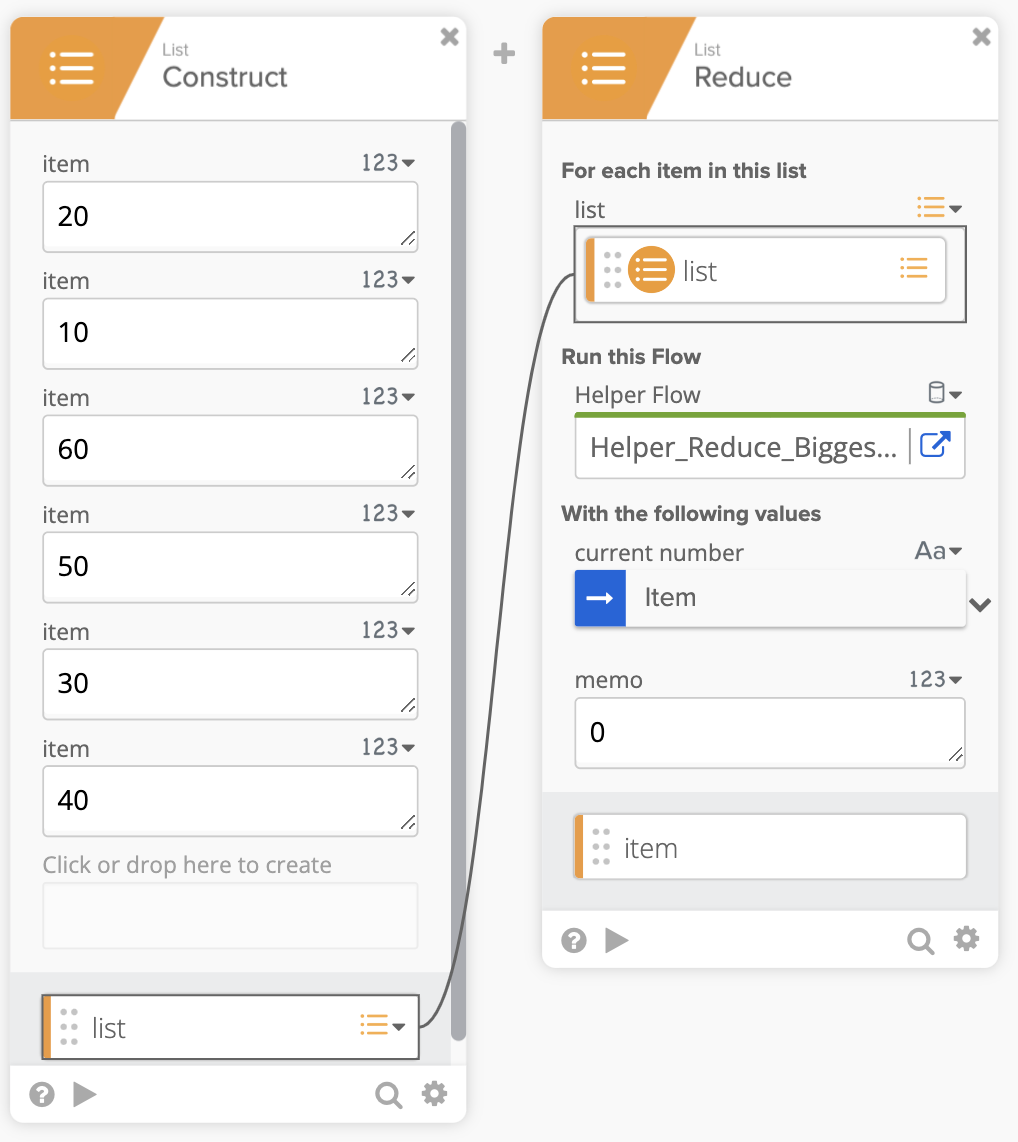Click the search icon on Construct card
The image size is (1018, 1142).
point(388,1095)
